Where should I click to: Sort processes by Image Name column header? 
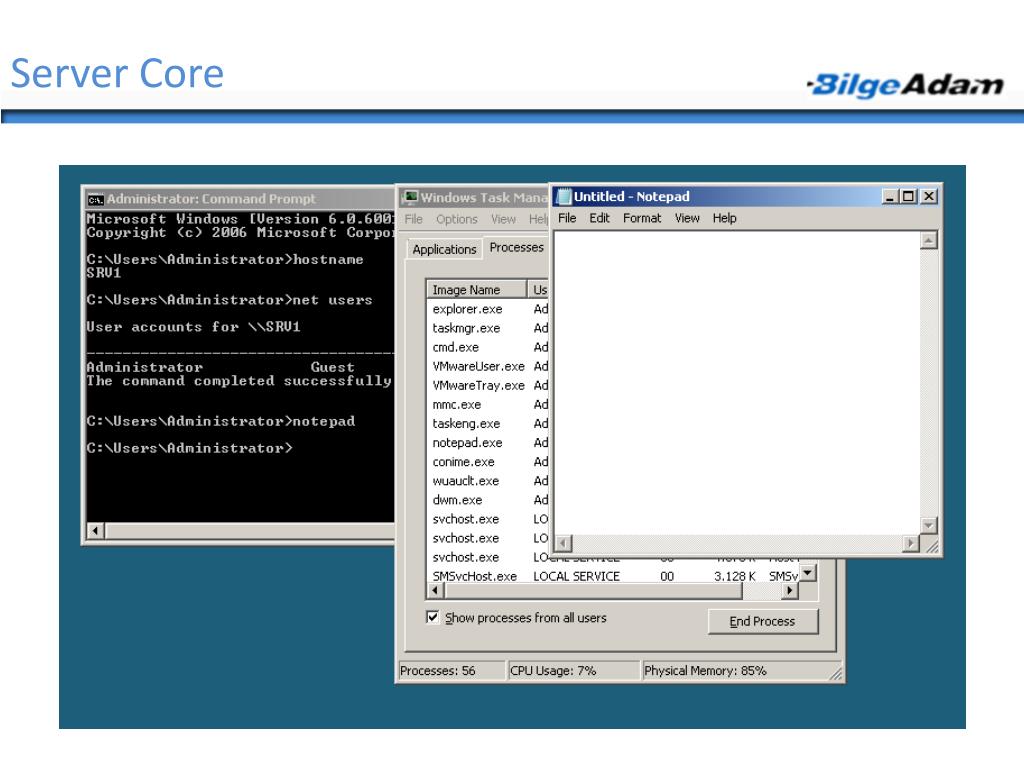(476, 289)
